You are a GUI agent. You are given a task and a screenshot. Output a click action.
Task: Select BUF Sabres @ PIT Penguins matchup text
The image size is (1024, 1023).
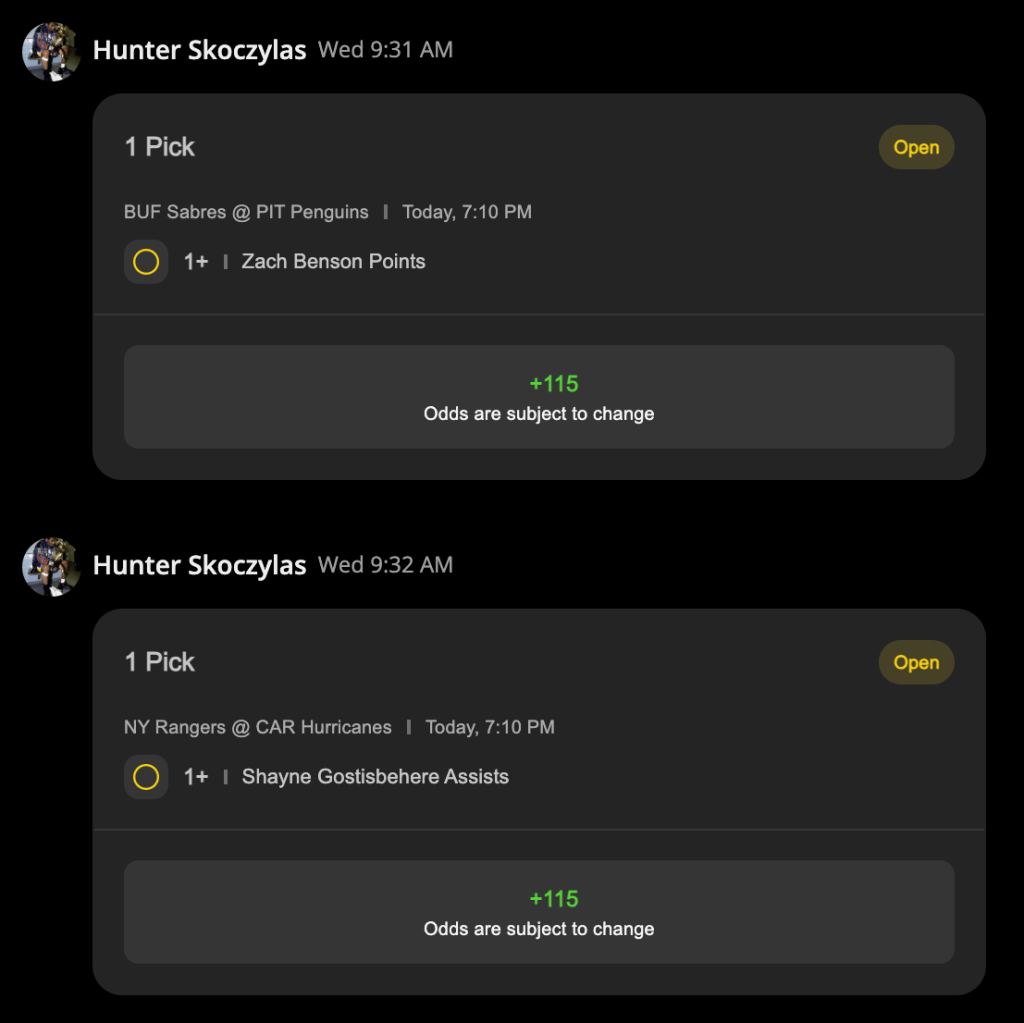tap(246, 212)
